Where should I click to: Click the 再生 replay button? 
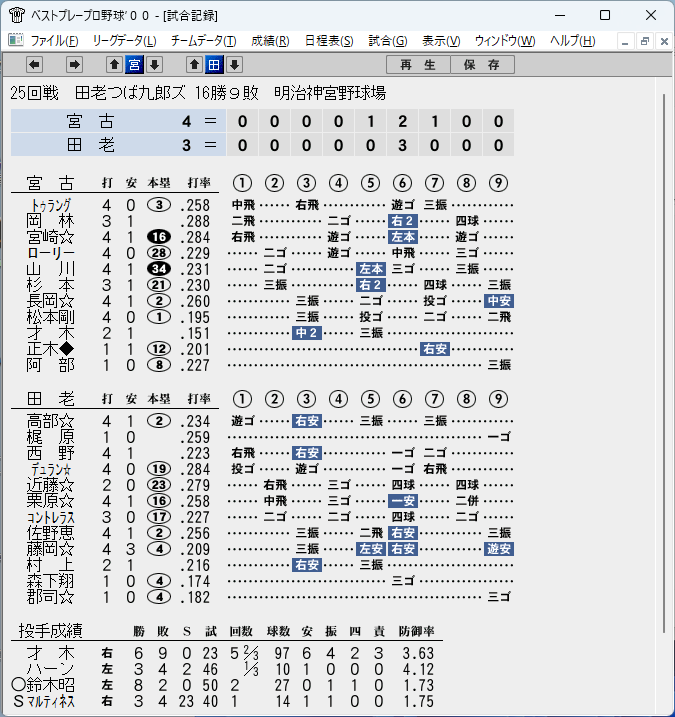pyautogui.click(x=418, y=64)
